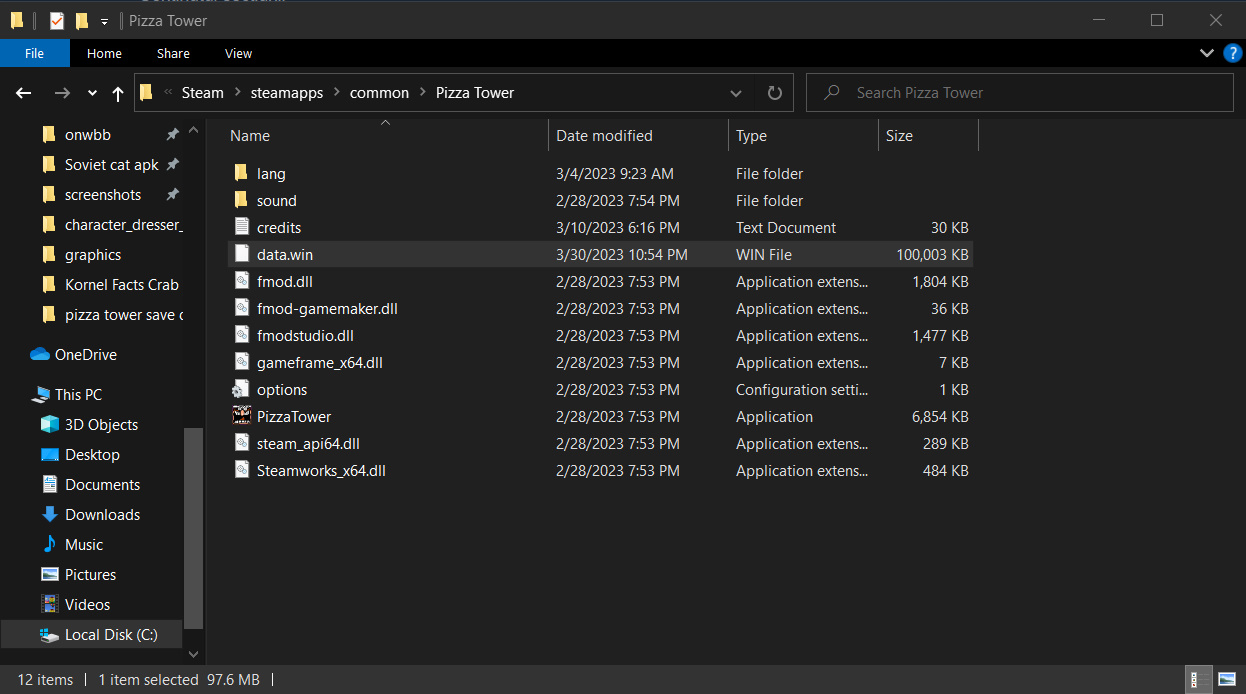Switch to Details view layout
Screen dimensions: 1246x694
(x=1195, y=680)
